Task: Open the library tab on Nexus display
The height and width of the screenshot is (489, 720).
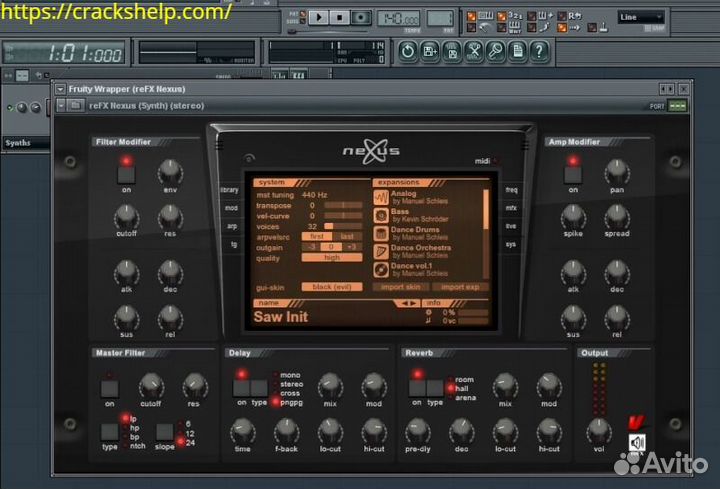Action: point(229,190)
